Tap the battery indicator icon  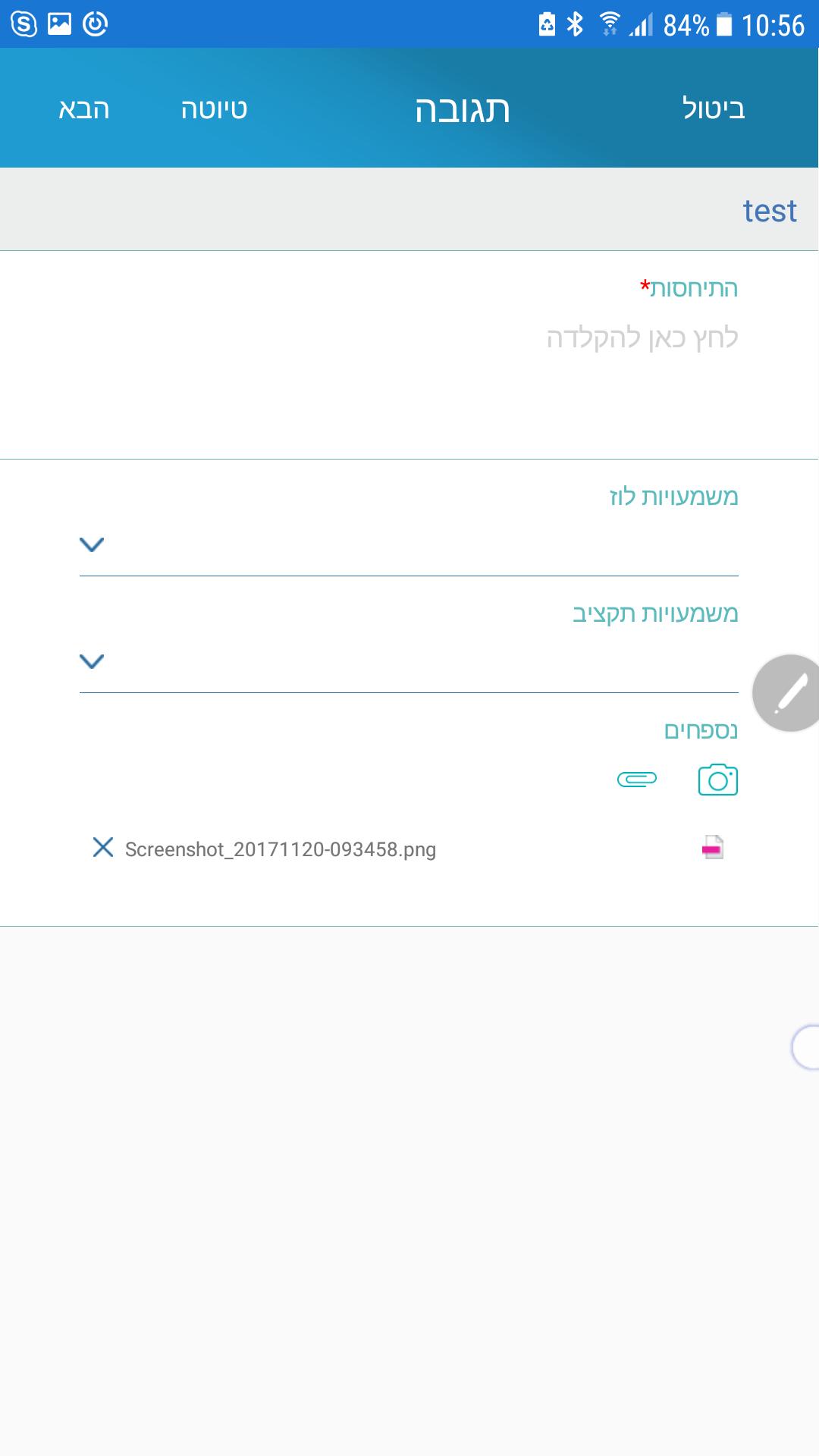coord(724,25)
